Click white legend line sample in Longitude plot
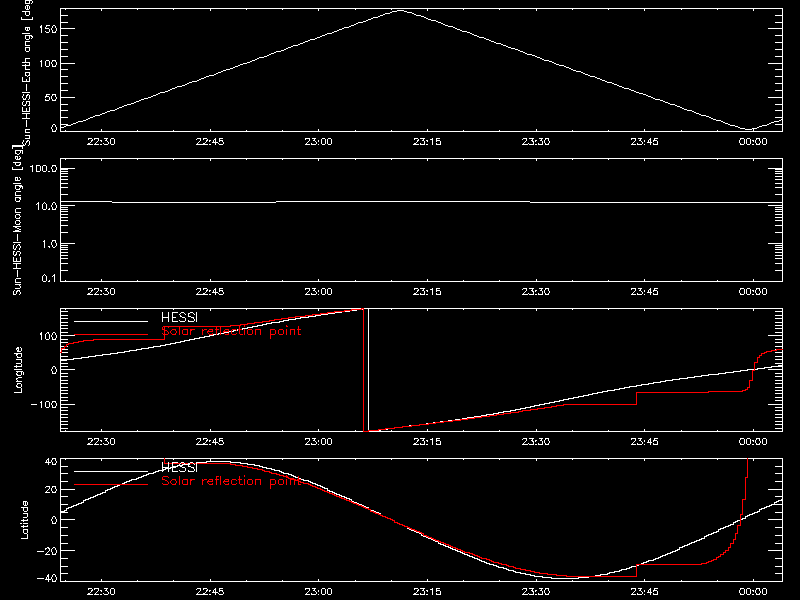 click(x=111, y=321)
